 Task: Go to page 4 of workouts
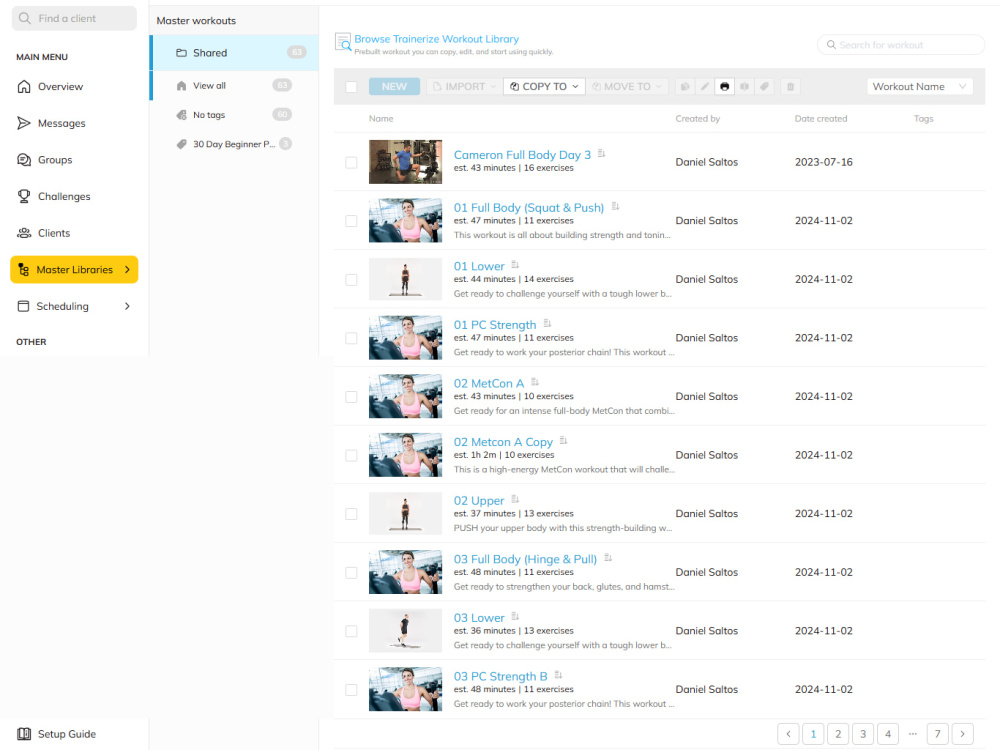tap(888, 734)
